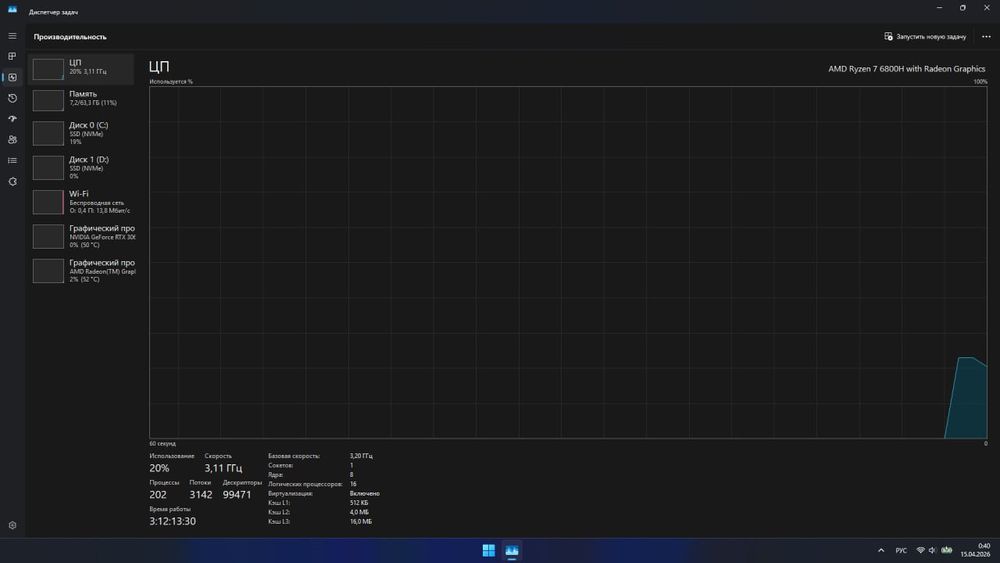Screen dimensions: 1000x563
Task: Open Task Manager settings gear
Action: pyautogui.click(x=12, y=525)
